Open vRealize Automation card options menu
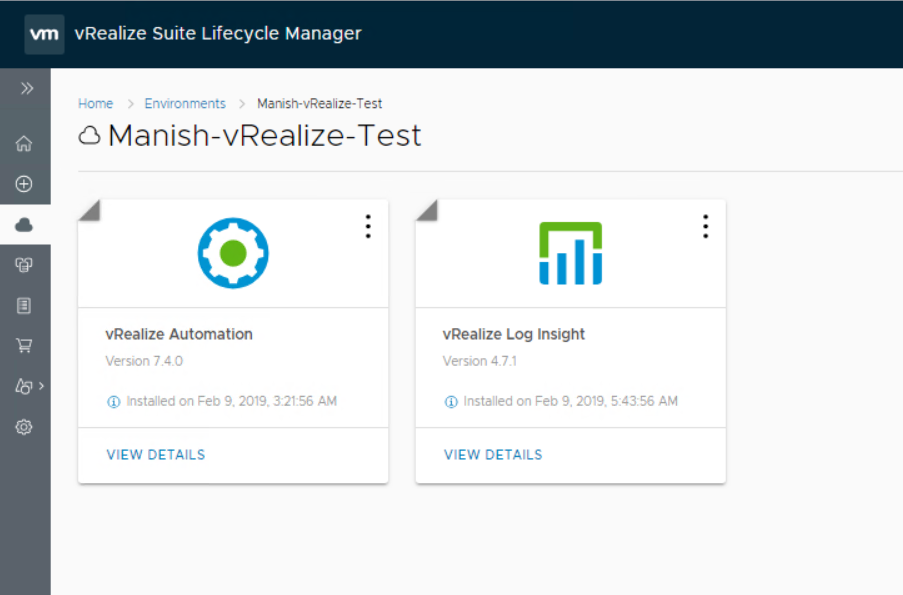 coord(368,227)
